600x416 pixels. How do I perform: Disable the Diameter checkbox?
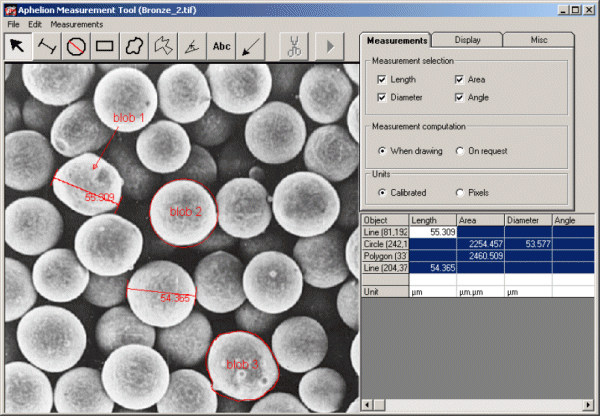382,97
